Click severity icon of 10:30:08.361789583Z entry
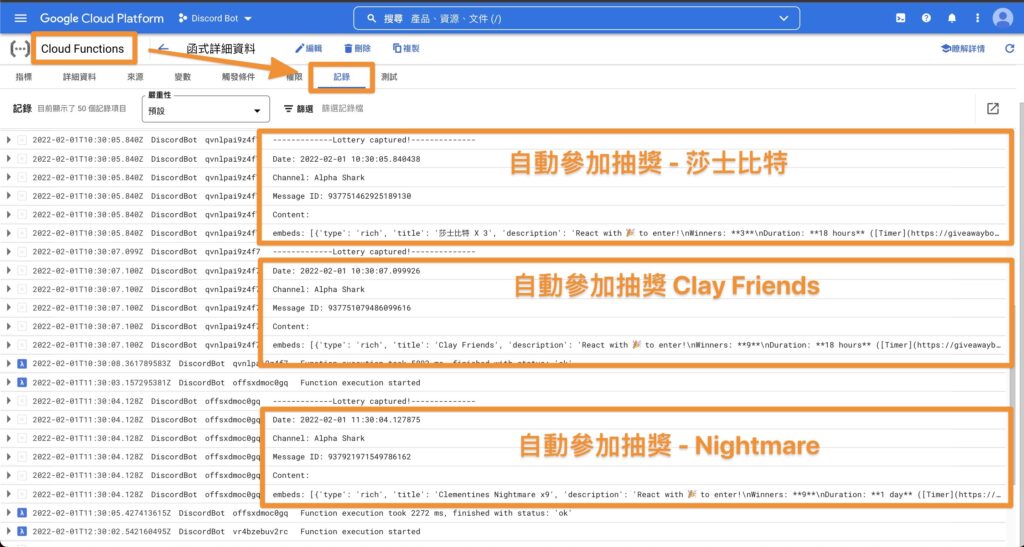 click(x=22, y=364)
